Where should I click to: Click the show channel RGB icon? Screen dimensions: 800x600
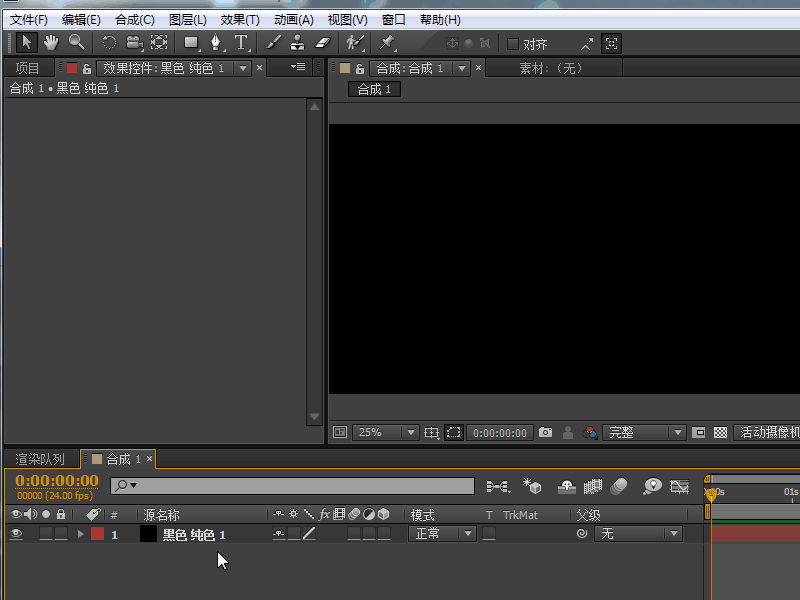[x=590, y=433]
